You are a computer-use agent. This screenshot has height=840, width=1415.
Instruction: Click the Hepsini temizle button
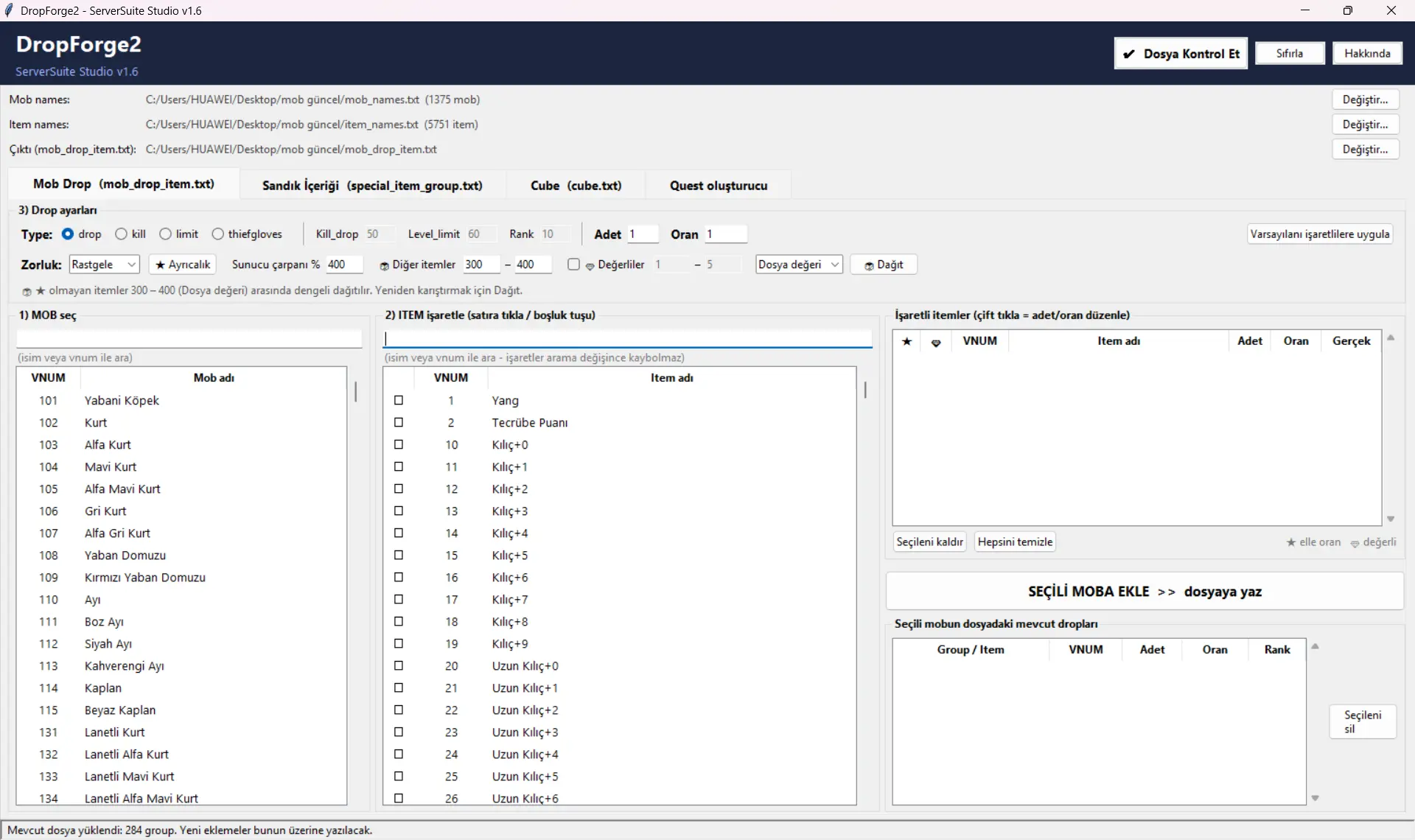coord(1015,542)
